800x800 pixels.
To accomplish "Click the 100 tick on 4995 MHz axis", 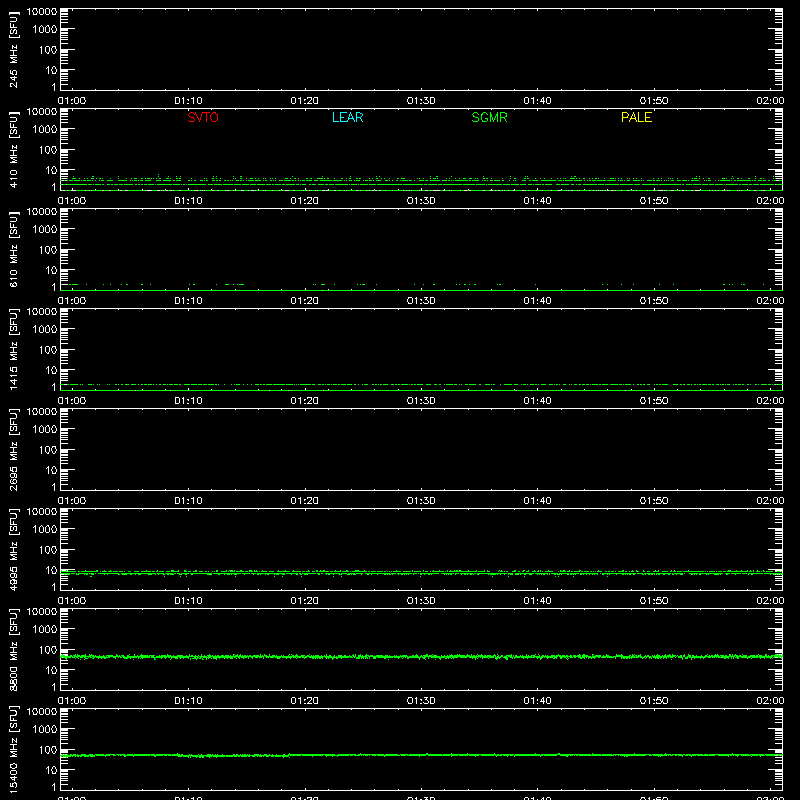I will click(x=48, y=550).
